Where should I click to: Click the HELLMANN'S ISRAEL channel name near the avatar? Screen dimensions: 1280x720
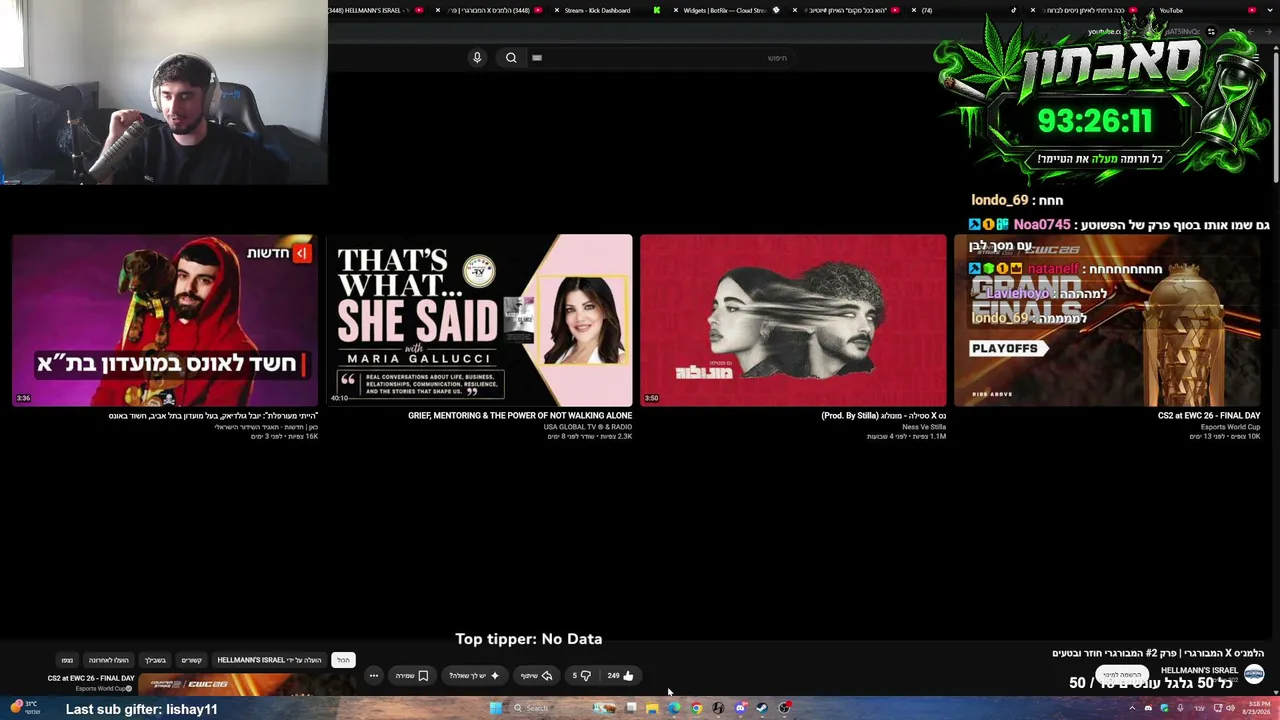click(x=1199, y=671)
